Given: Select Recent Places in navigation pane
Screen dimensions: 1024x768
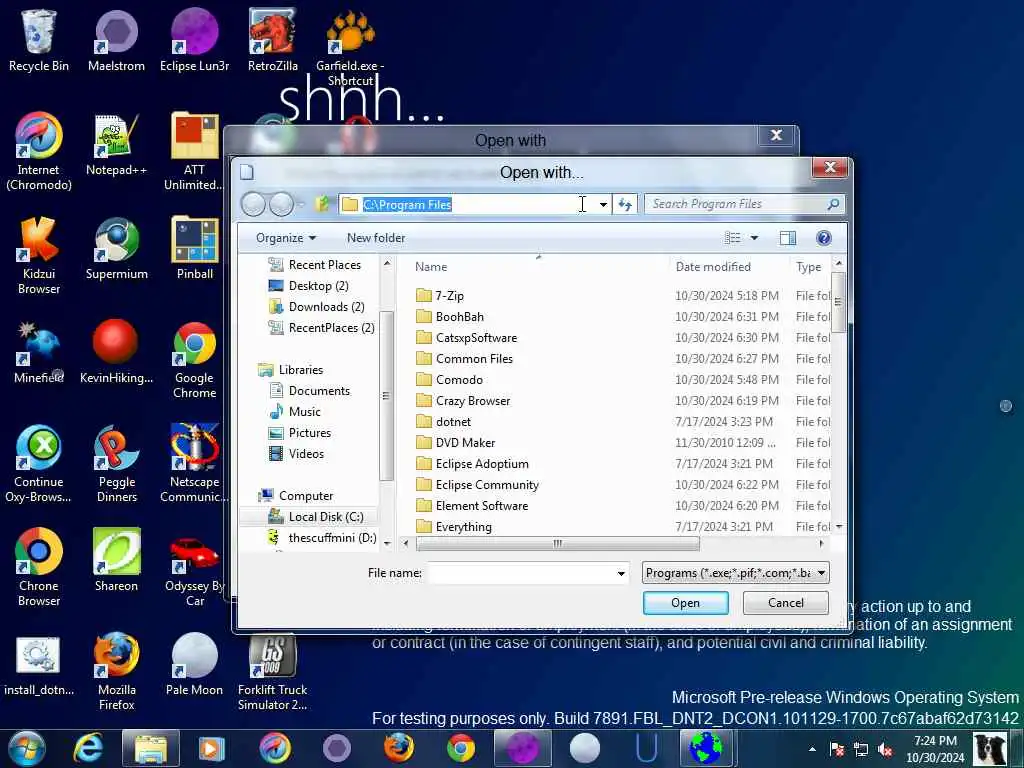Looking at the screenshot, I should pos(315,264).
